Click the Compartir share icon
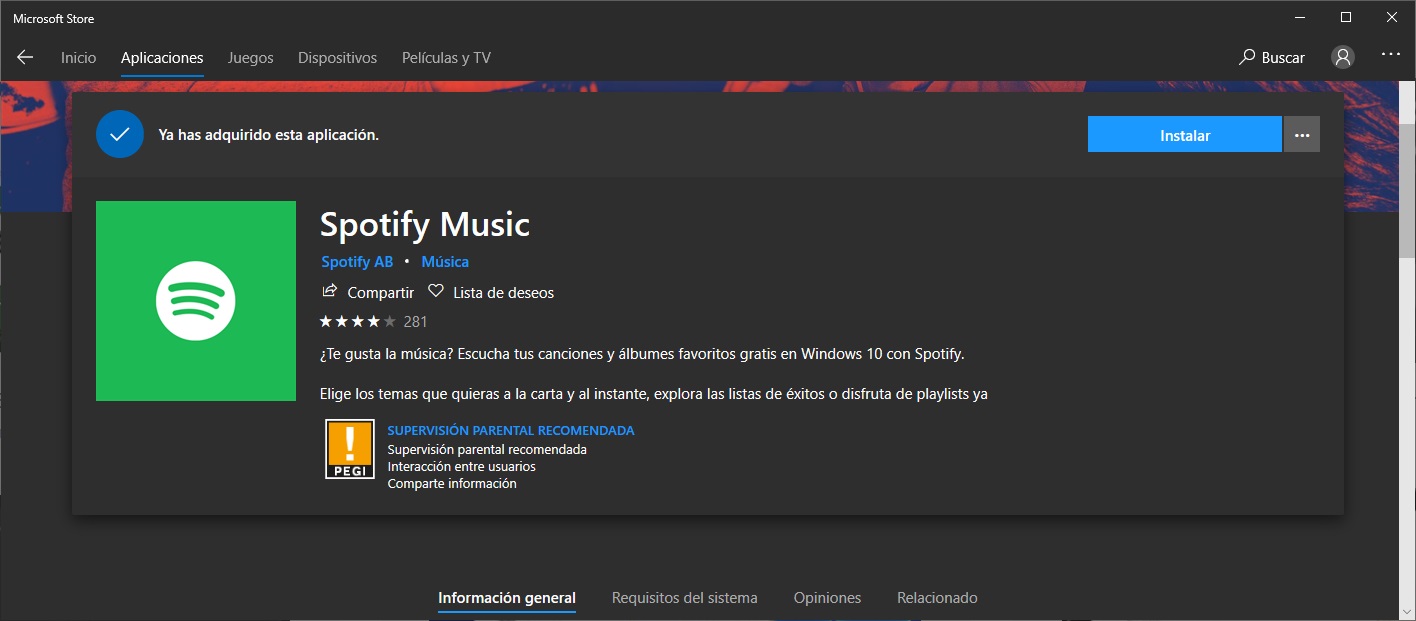This screenshot has height=621, width=1416. coord(329,292)
